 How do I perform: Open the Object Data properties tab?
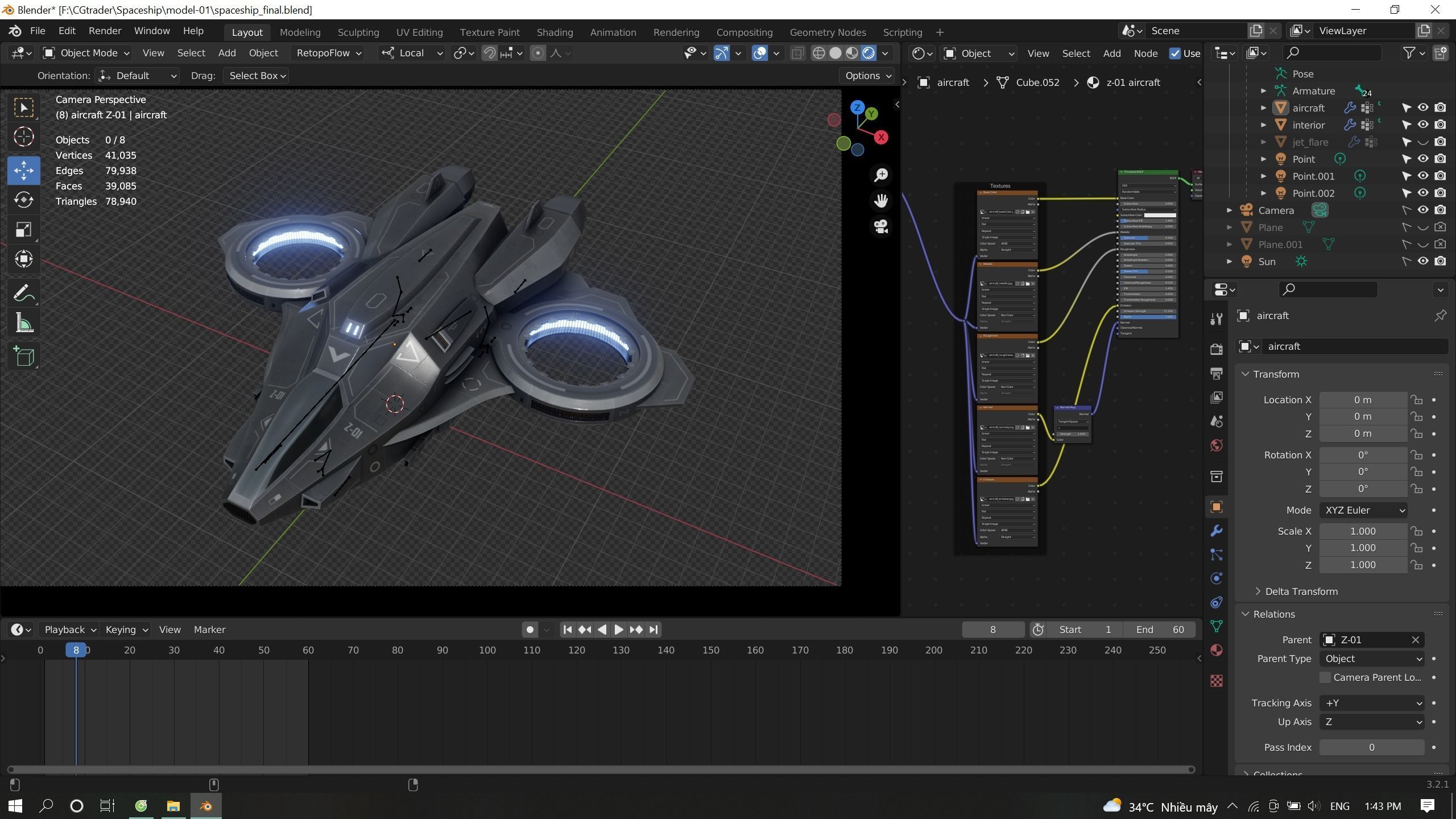point(1217,626)
